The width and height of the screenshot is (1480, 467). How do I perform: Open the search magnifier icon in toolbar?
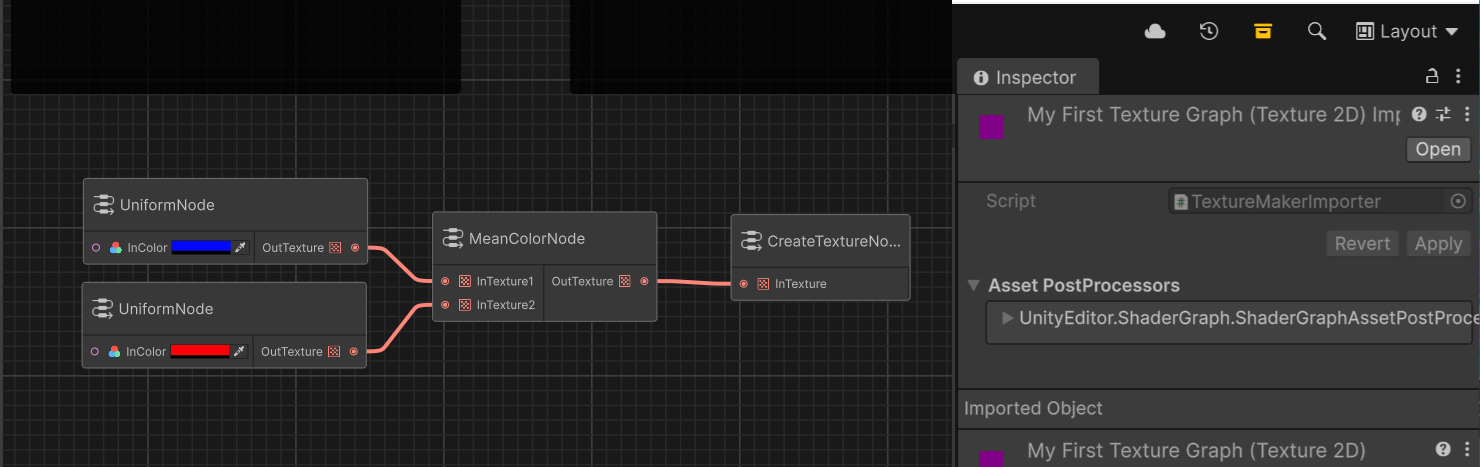[1317, 31]
